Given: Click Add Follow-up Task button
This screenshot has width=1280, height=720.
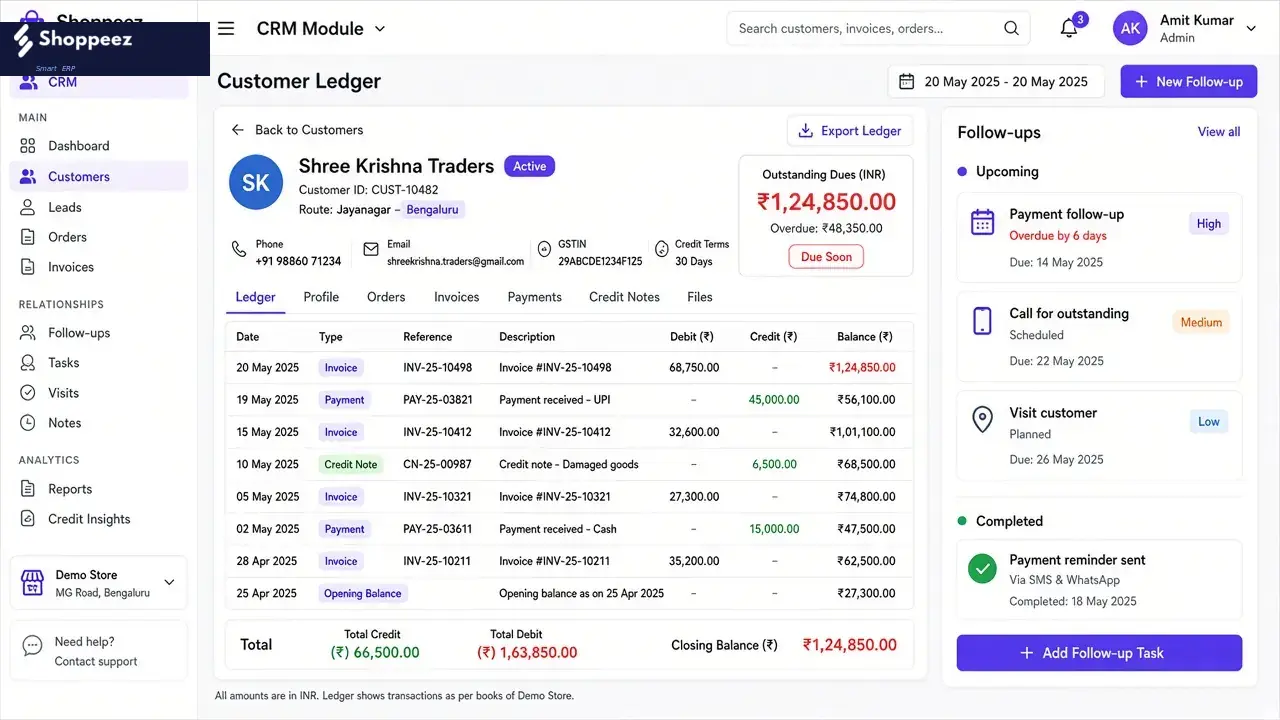Looking at the screenshot, I should click(x=1099, y=653).
